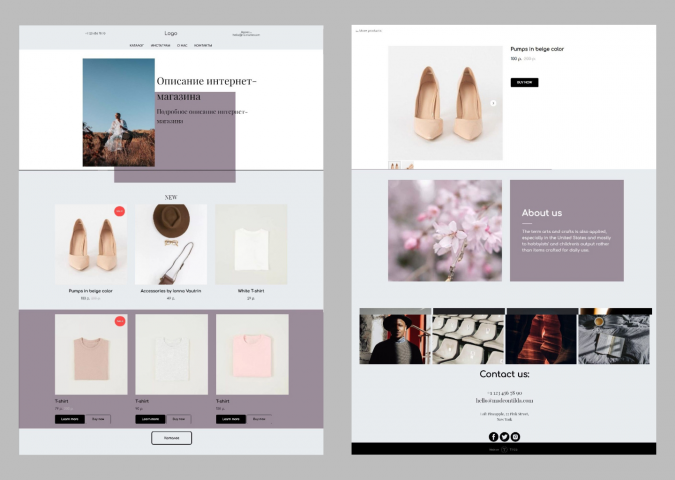The image size is (675, 480).
Task: Open the ИНСТАГРАМ menu item
Action: coord(160,45)
